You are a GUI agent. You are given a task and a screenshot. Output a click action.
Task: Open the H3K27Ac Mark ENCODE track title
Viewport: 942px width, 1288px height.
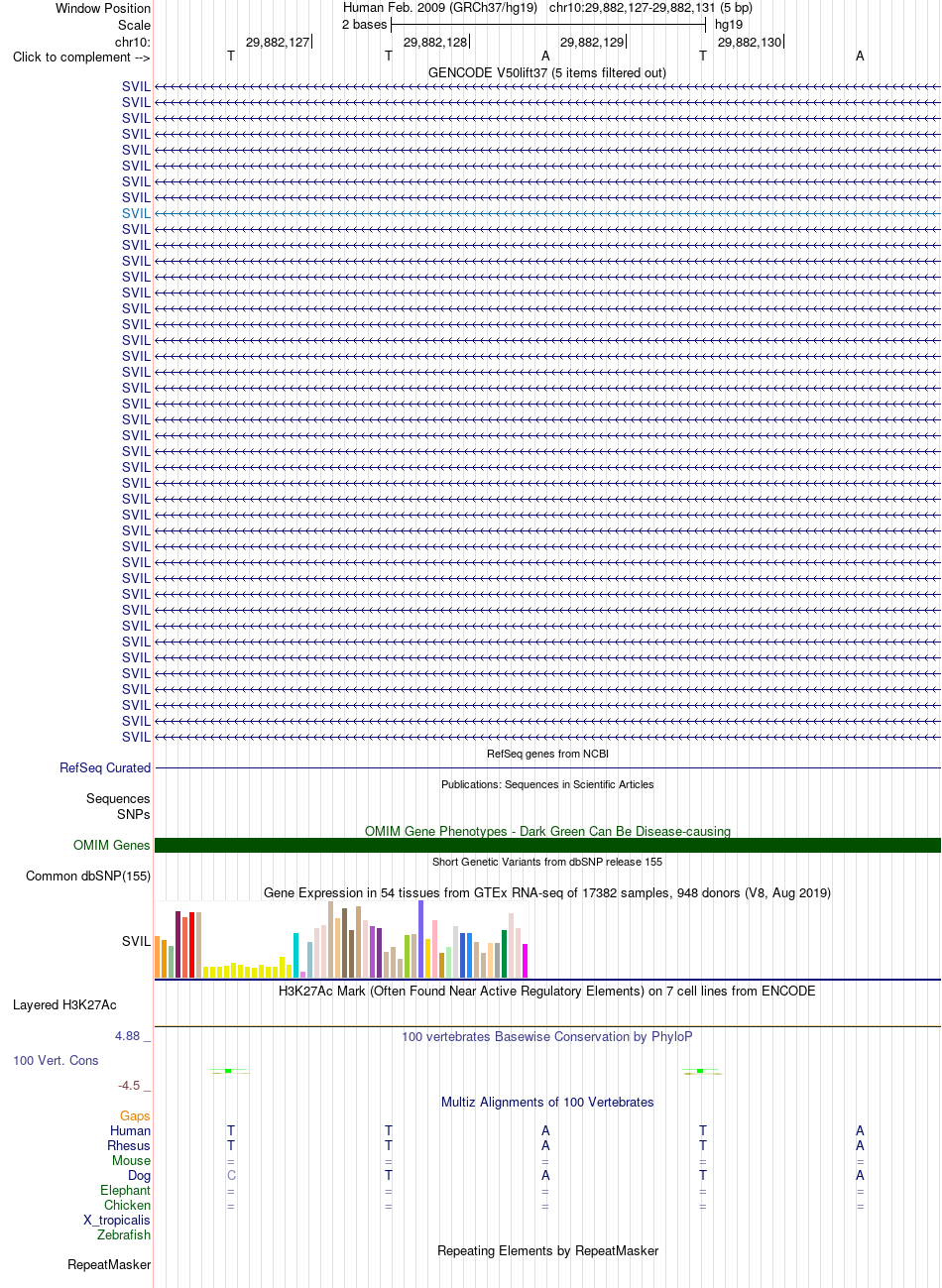547,991
